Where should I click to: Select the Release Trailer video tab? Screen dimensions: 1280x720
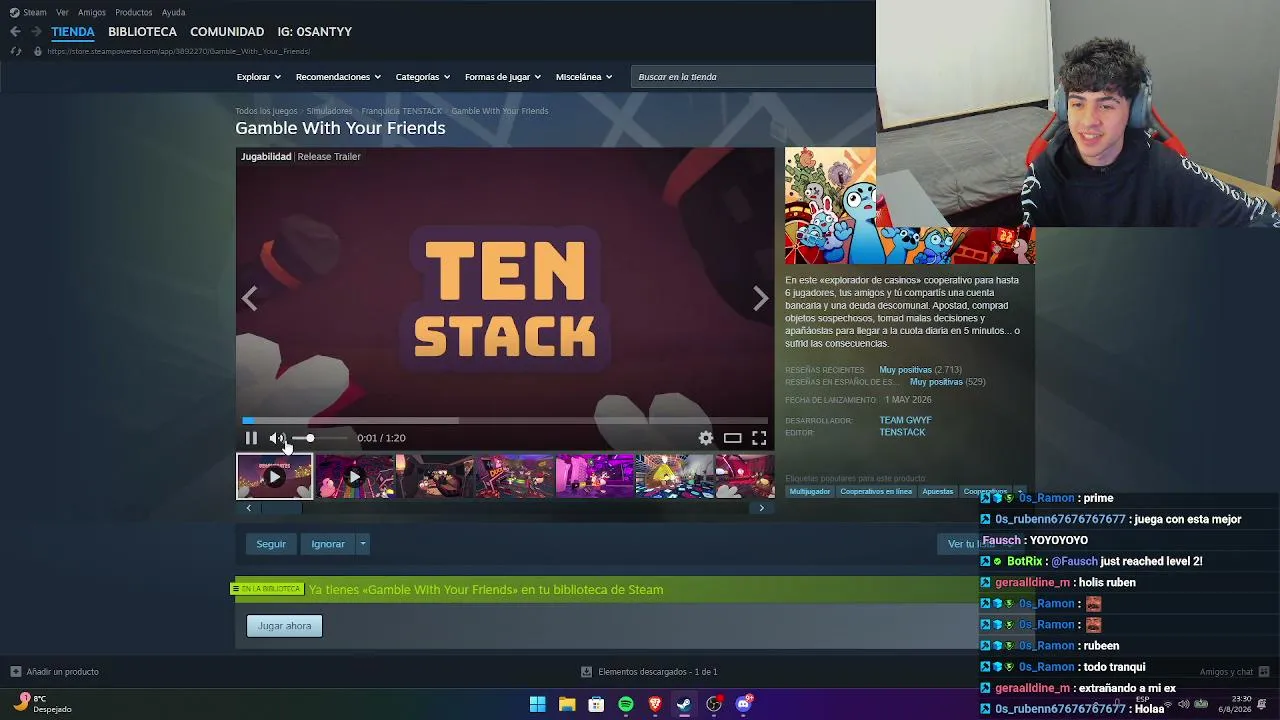point(329,157)
